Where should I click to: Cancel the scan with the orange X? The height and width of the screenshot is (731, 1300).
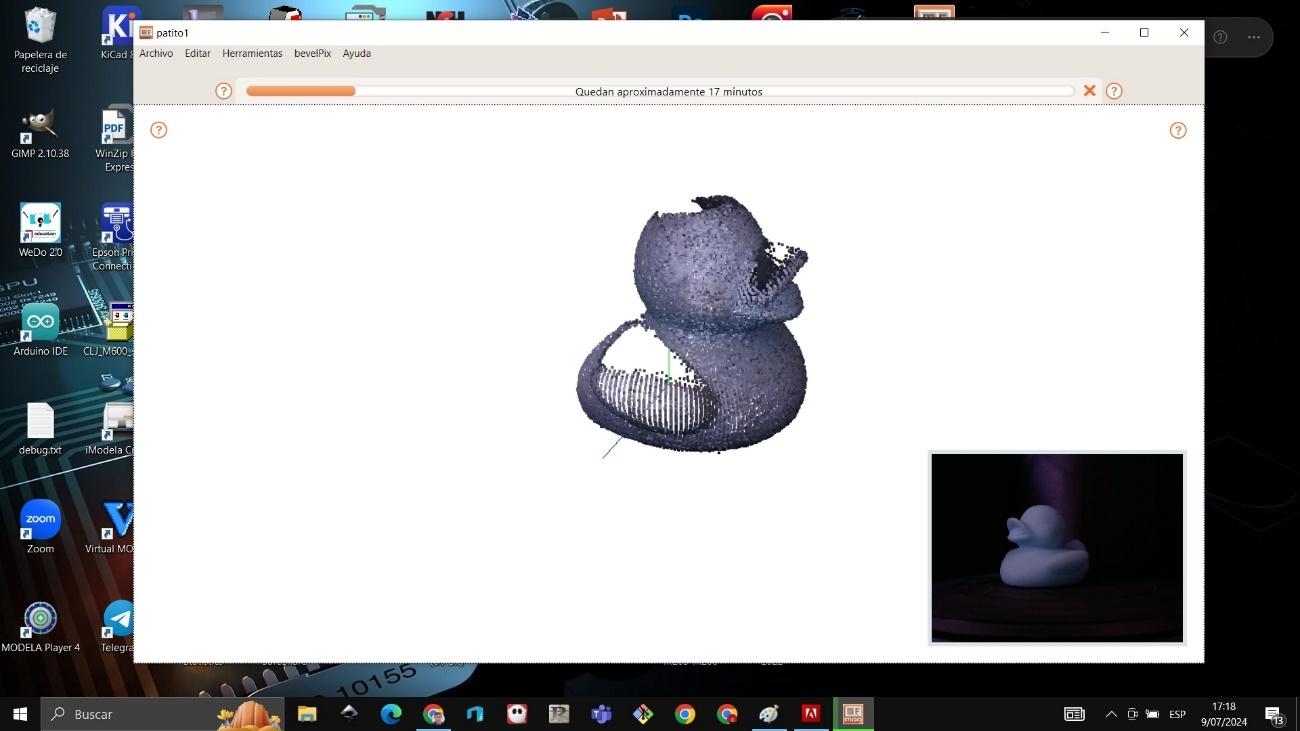[1089, 91]
